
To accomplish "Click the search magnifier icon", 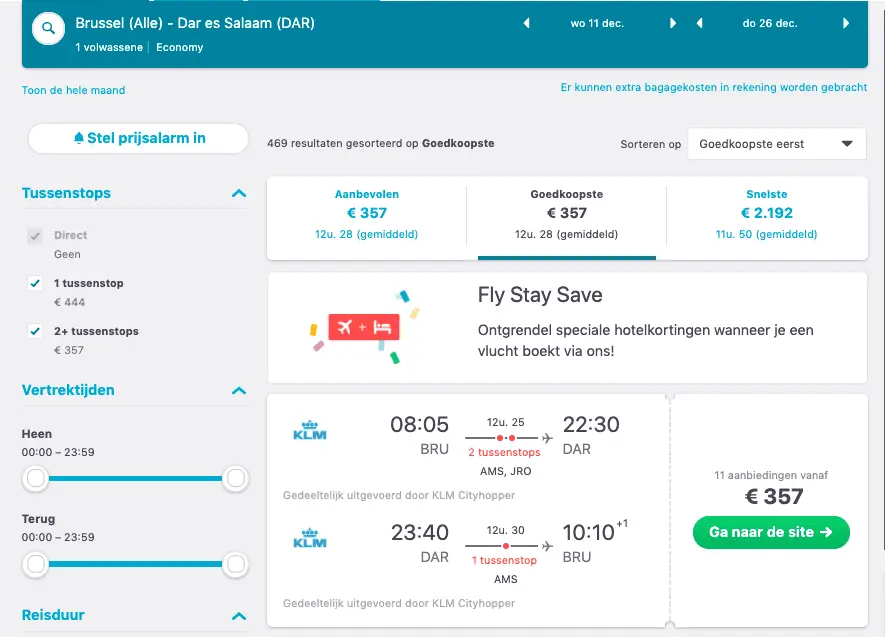I will pyautogui.click(x=49, y=28).
